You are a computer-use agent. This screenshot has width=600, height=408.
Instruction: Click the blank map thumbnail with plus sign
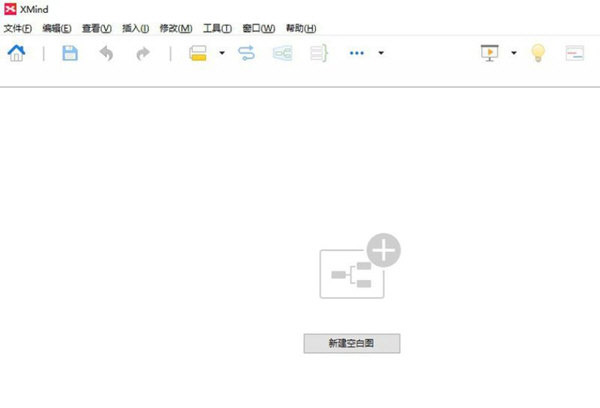tap(357, 268)
